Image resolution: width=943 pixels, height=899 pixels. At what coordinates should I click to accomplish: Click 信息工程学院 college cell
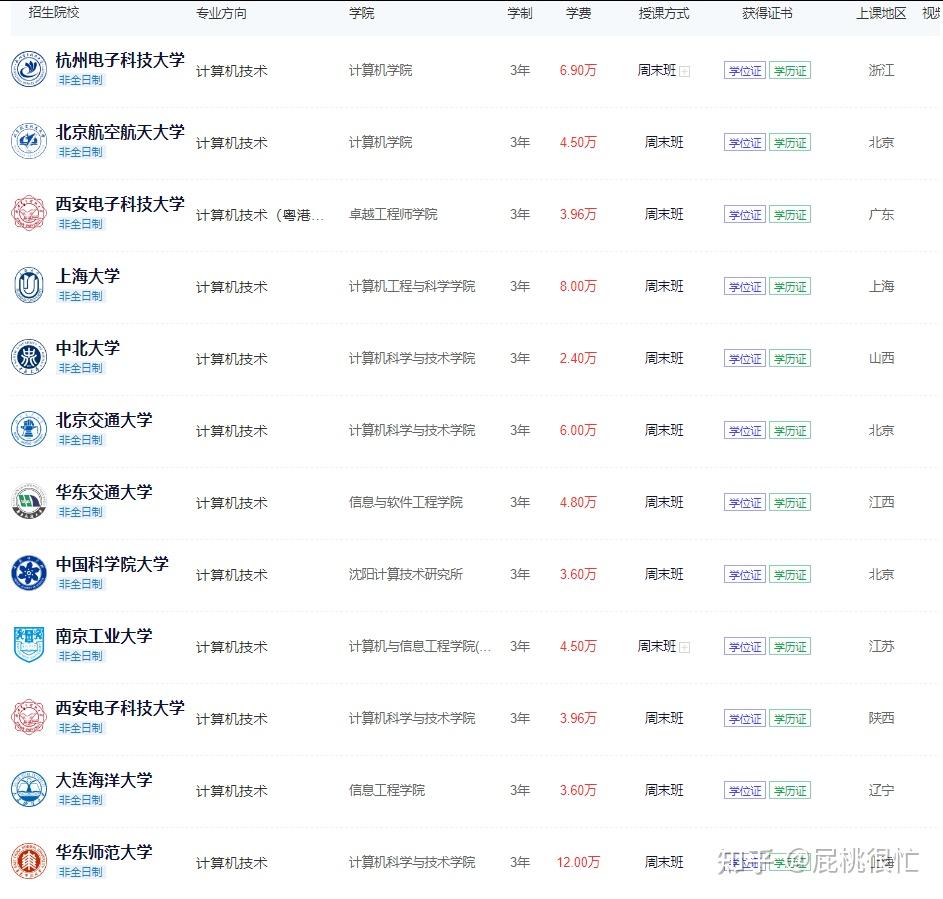click(x=387, y=790)
